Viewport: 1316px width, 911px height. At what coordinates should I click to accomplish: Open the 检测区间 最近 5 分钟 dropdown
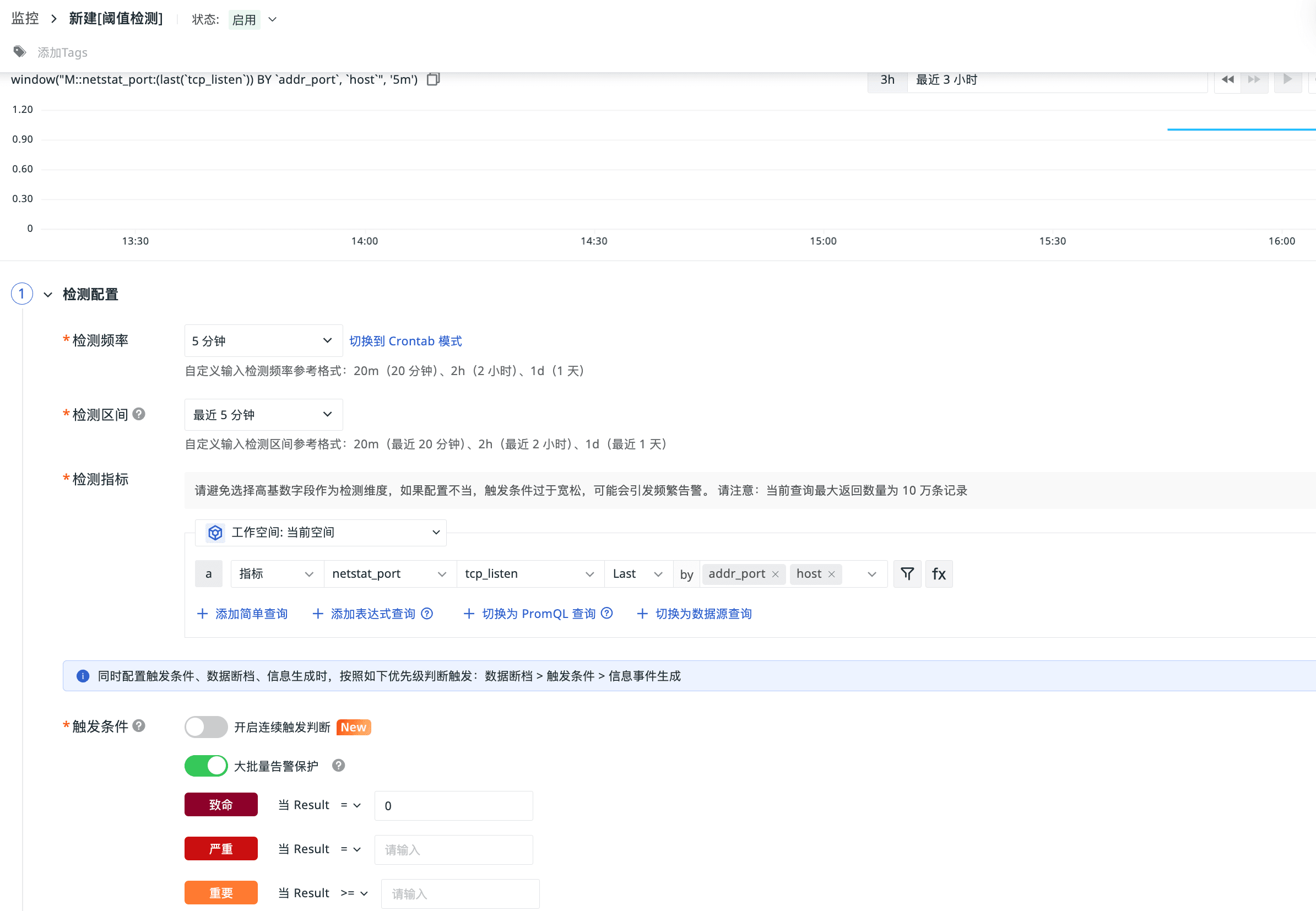(263, 414)
